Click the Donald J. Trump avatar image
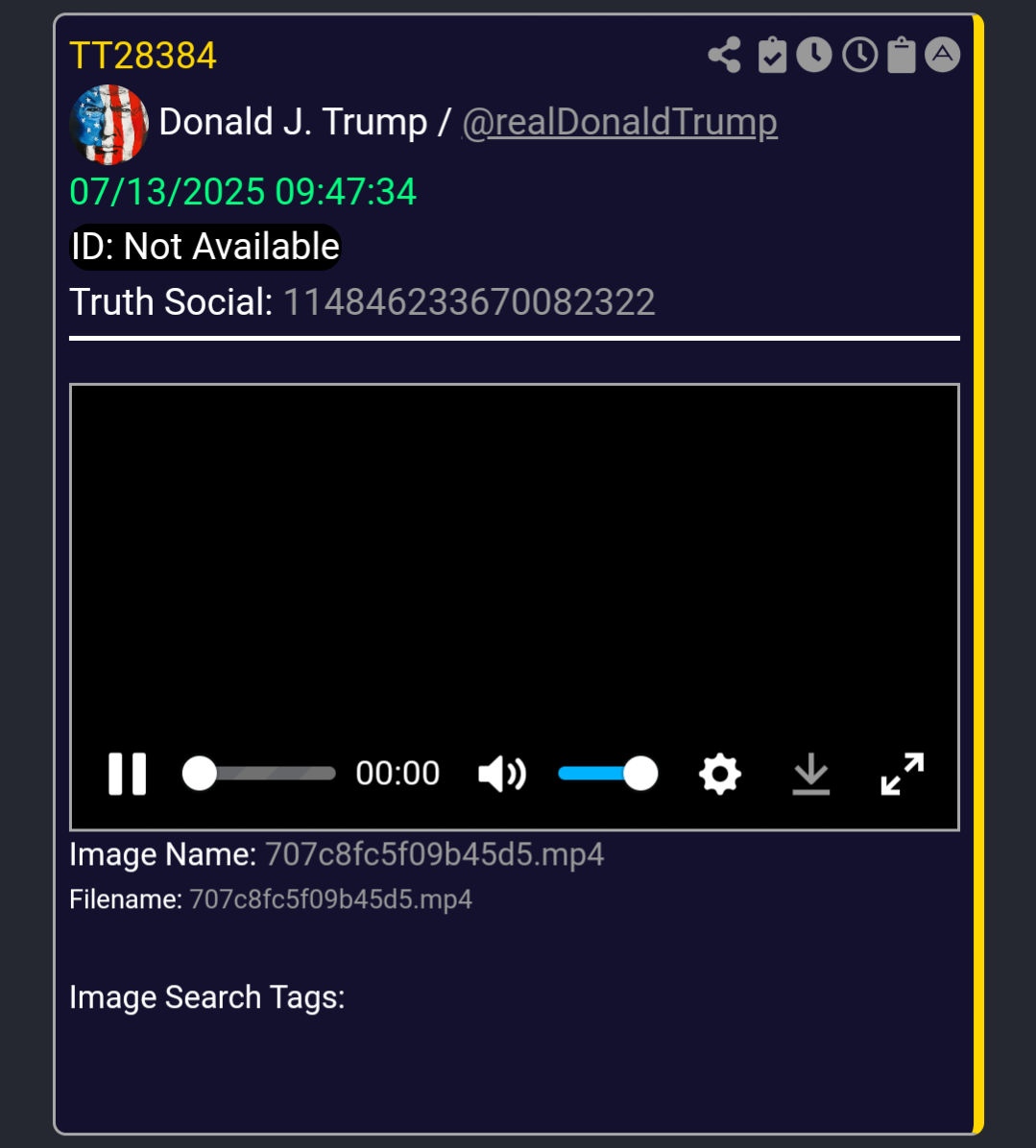Viewport: 1036px width, 1148px height. pyautogui.click(x=109, y=124)
